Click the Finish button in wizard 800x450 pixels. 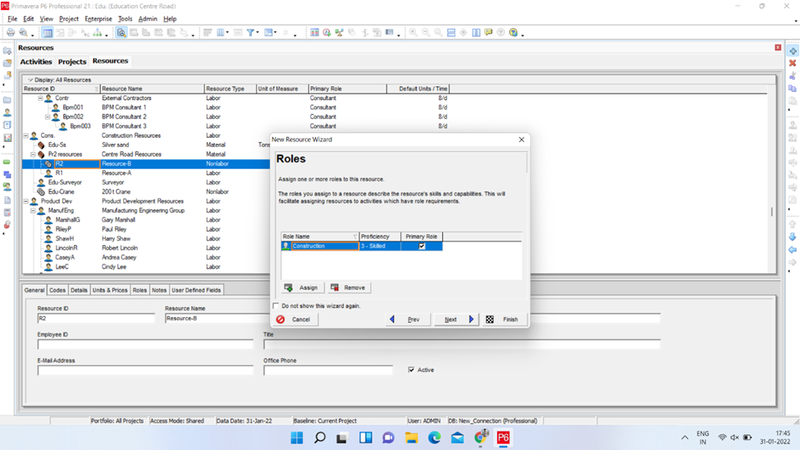tap(505, 319)
